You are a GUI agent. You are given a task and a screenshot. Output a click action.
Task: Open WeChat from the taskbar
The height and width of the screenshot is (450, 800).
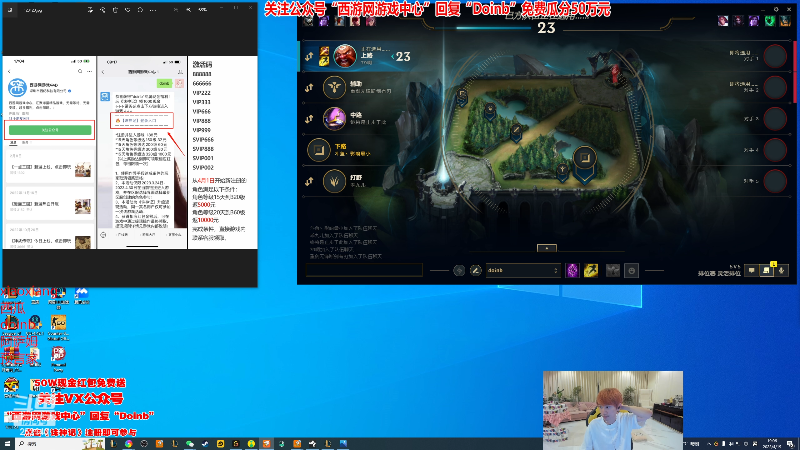click(190, 444)
